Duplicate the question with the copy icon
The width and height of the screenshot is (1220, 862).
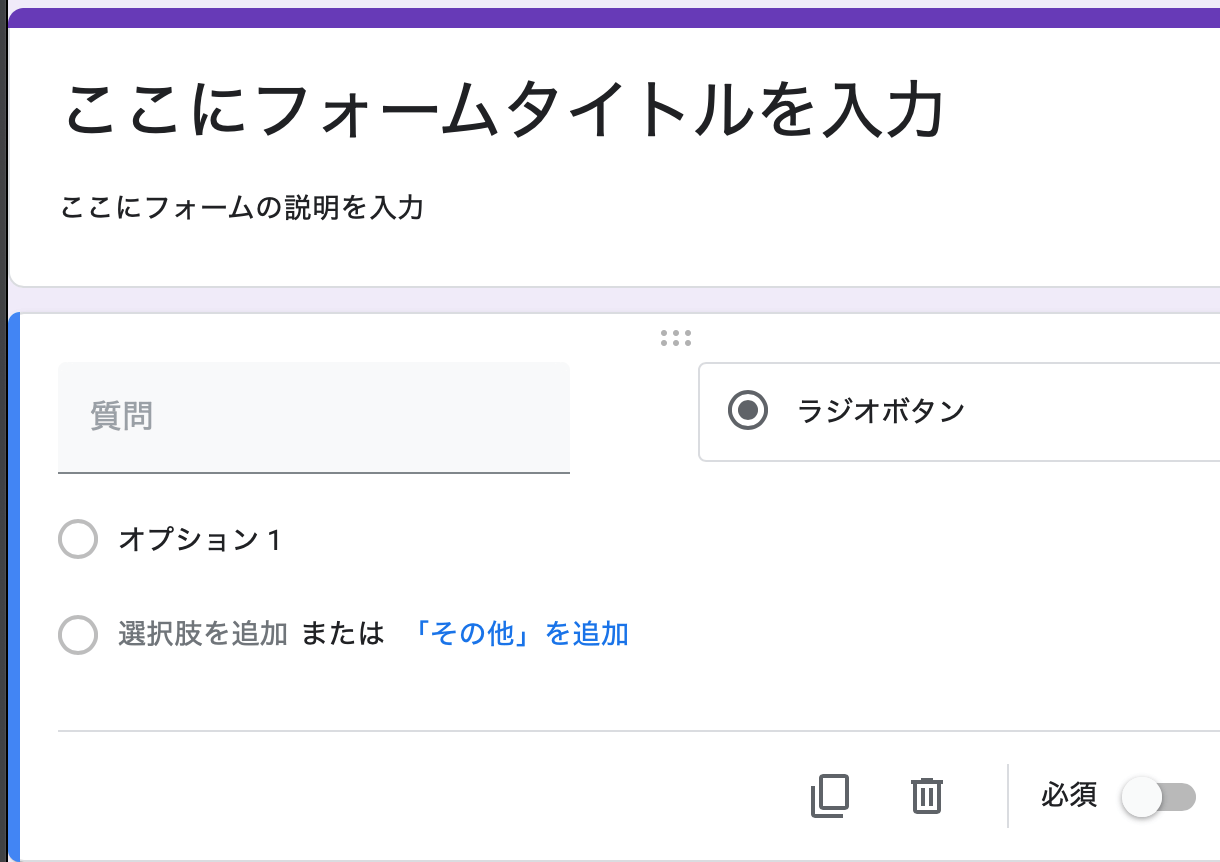(x=829, y=796)
